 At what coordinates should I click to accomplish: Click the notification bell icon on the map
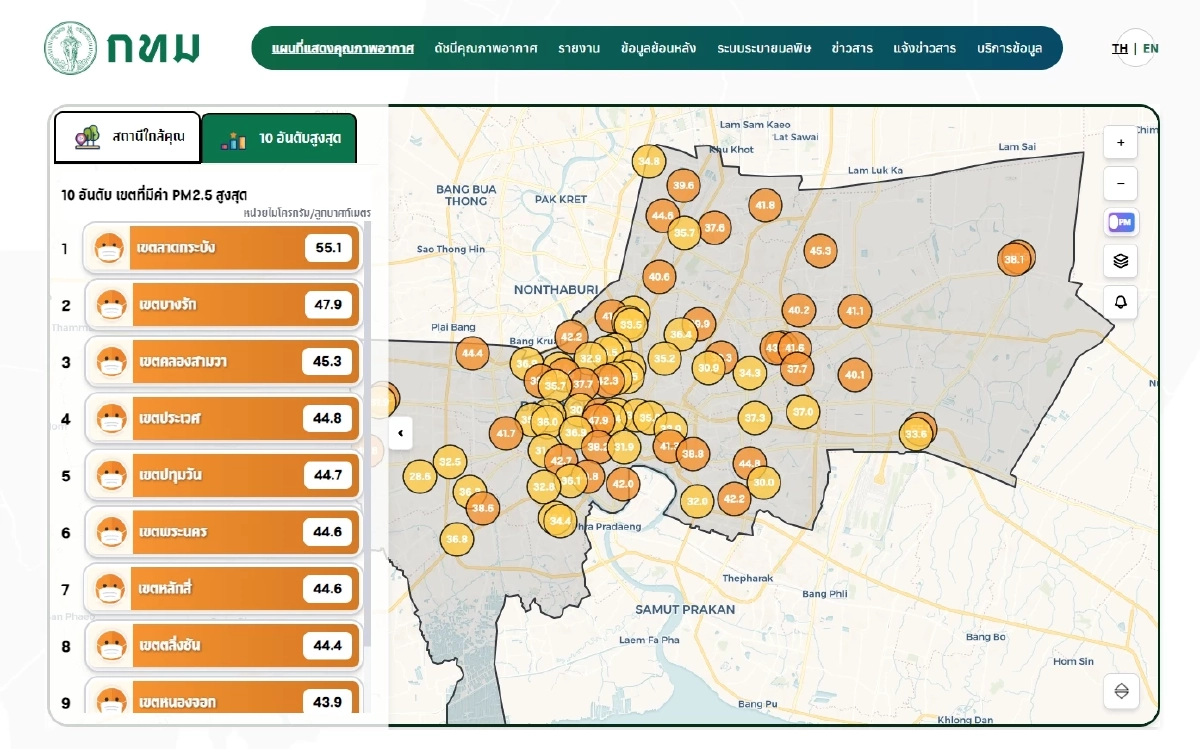[x=1120, y=302]
